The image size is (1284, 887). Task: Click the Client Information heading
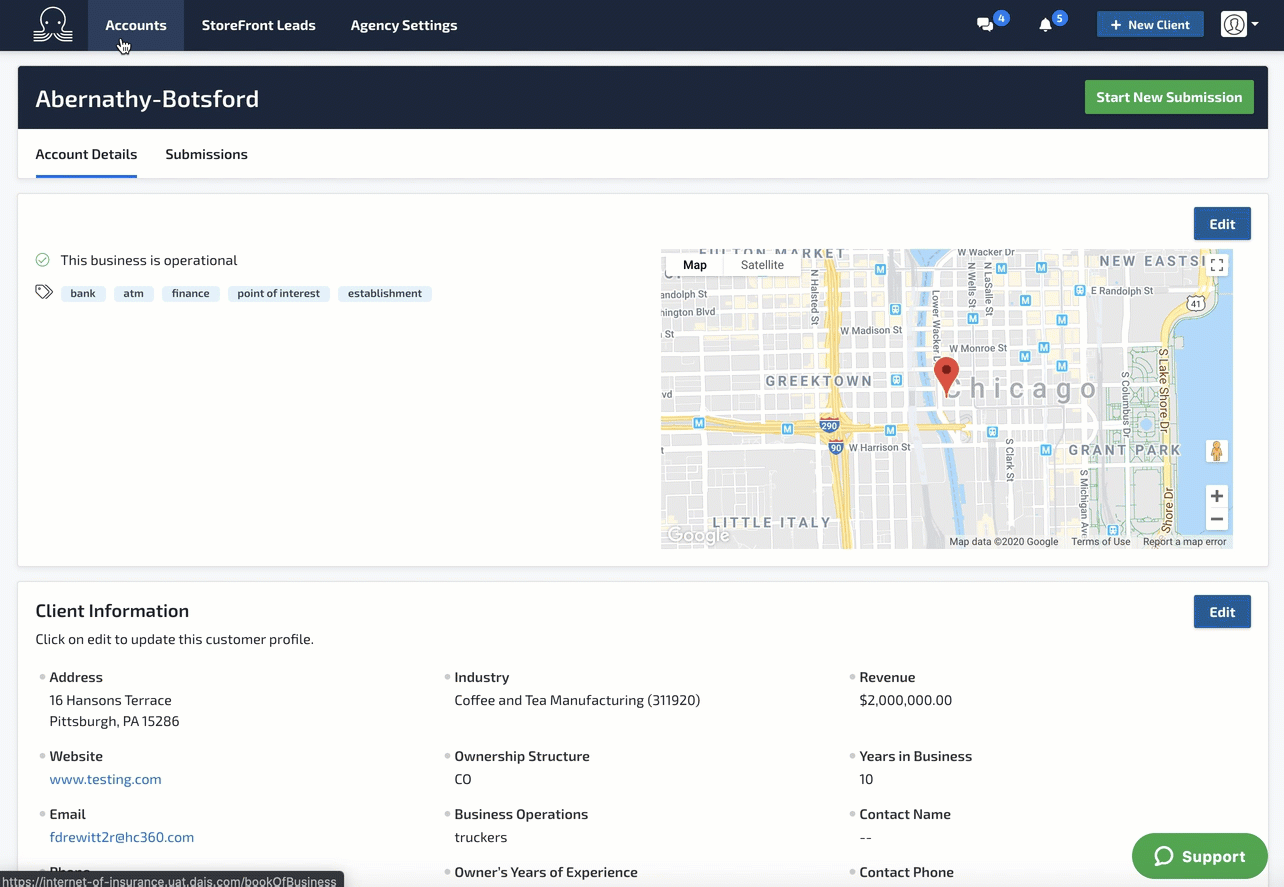point(112,611)
